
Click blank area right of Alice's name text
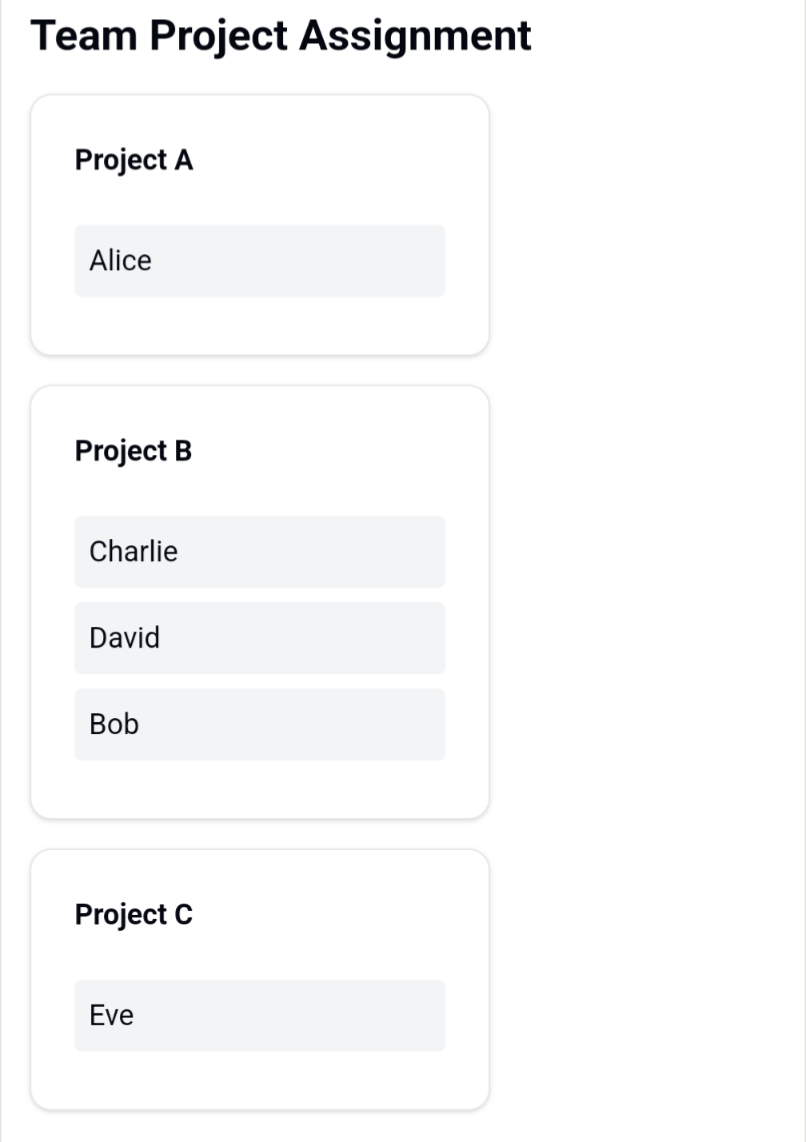tap(299, 261)
